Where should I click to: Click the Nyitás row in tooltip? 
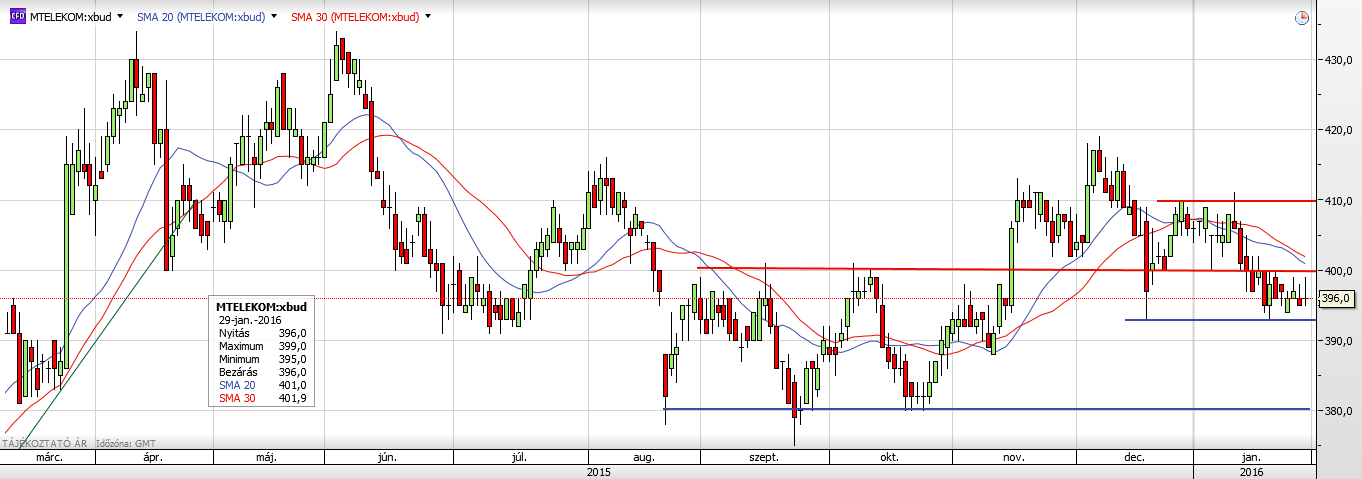(262, 333)
